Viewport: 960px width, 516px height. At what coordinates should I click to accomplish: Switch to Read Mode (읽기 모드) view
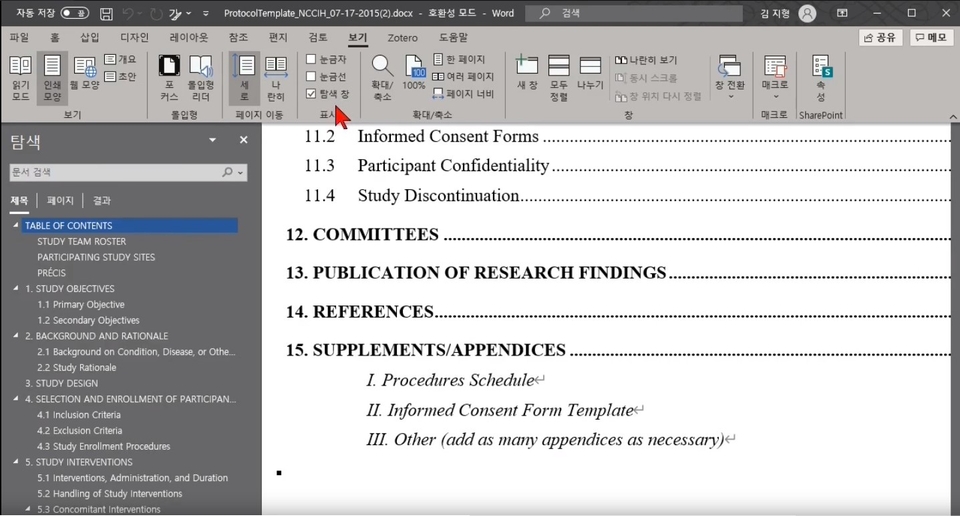(x=21, y=78)
